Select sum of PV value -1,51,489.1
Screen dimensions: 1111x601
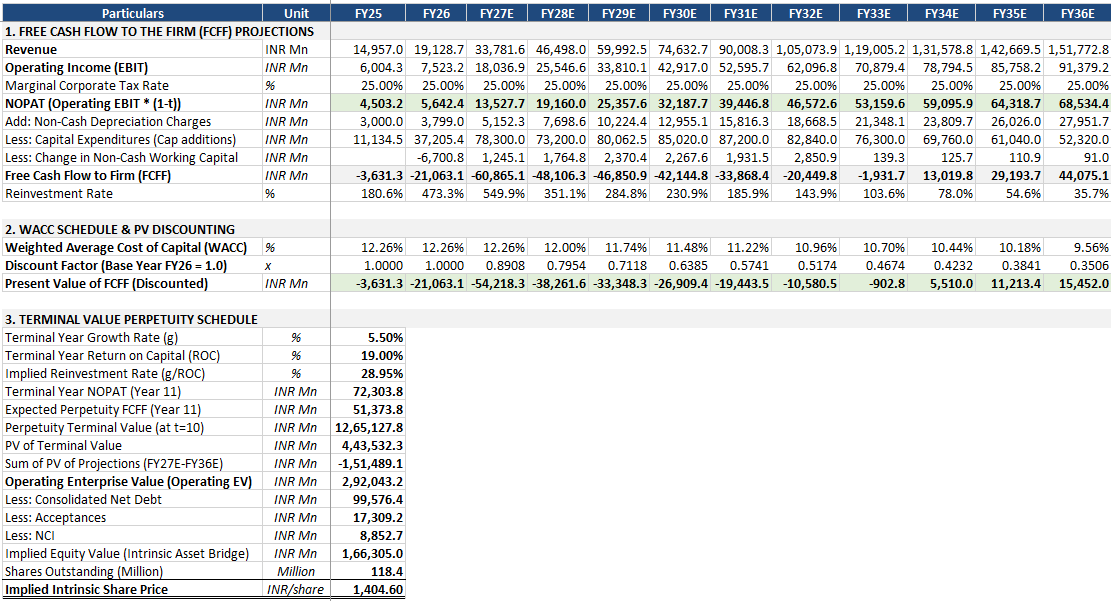[x=371, y=464]
